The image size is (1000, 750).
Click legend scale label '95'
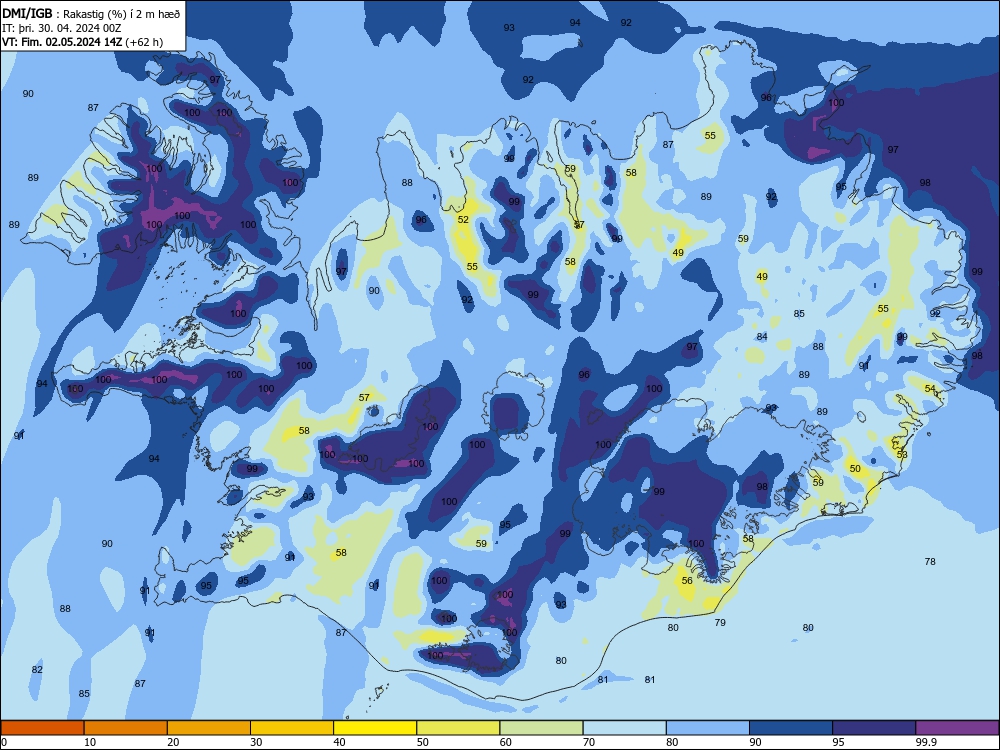pos(839,742)
